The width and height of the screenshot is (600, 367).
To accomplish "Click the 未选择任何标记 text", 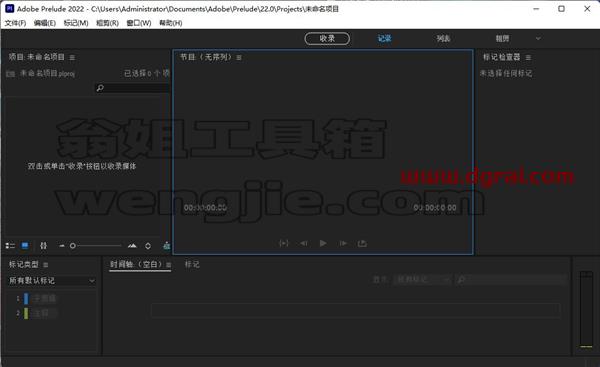I will 506,73.
